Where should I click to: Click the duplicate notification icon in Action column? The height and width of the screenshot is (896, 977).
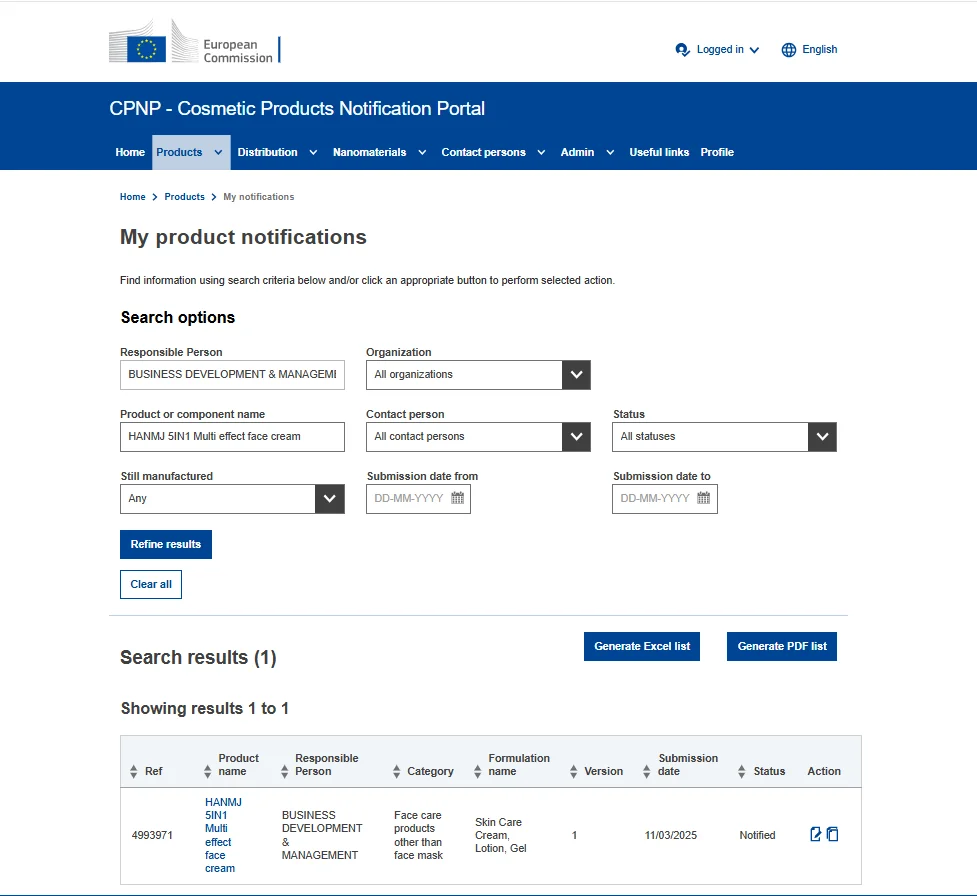click(833, 834)
